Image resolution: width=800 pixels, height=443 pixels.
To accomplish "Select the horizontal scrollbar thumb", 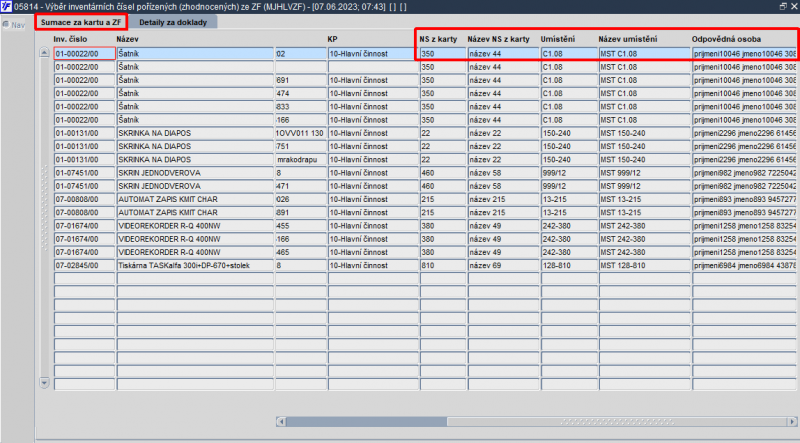I will click(366, 422).
